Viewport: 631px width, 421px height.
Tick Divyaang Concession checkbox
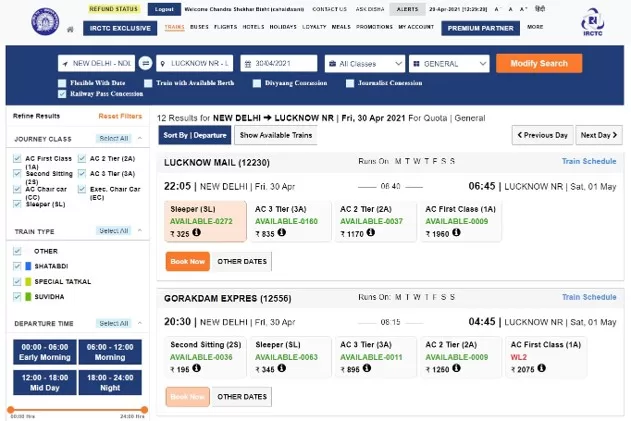[257, 83]
